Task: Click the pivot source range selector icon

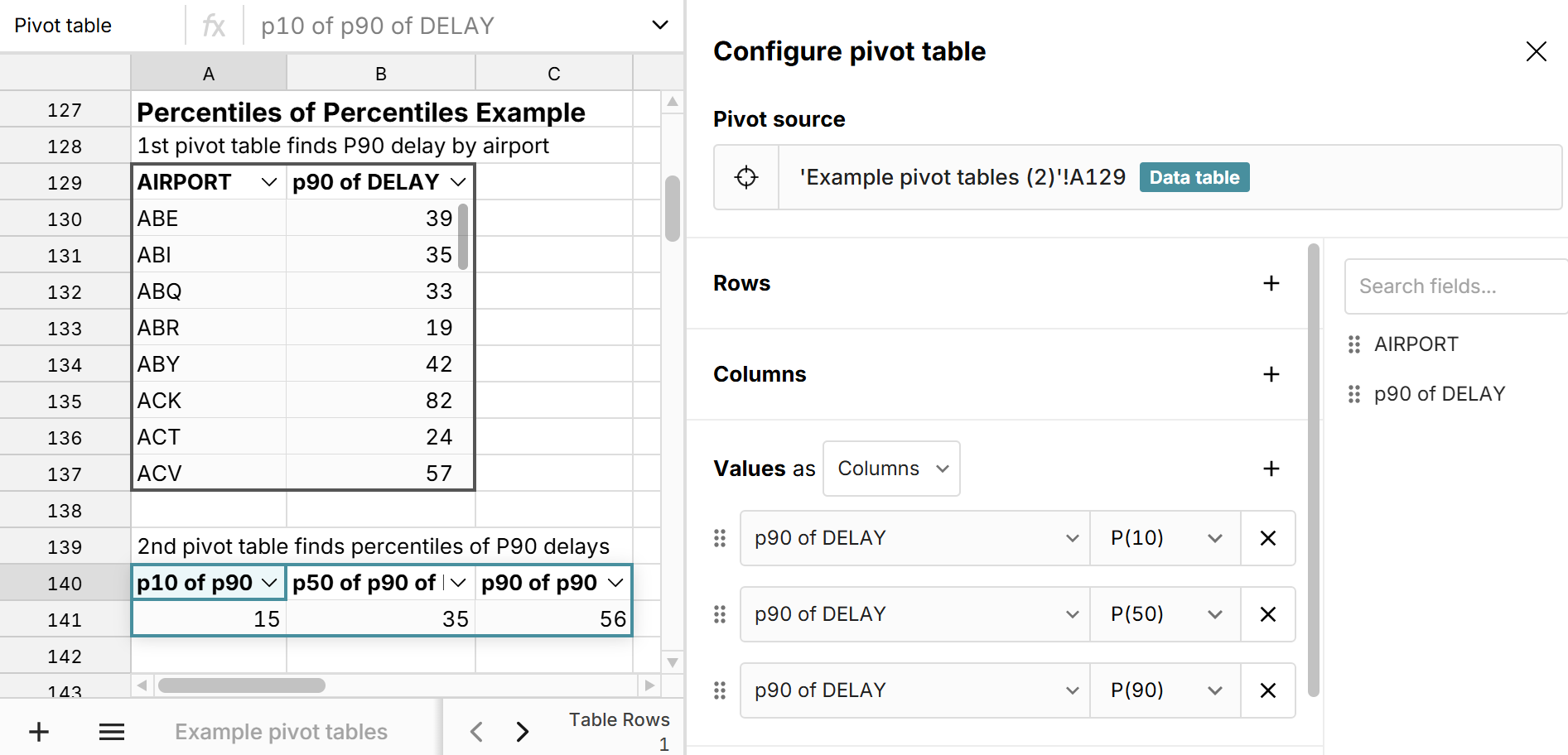Action: [x=746, y=177]
